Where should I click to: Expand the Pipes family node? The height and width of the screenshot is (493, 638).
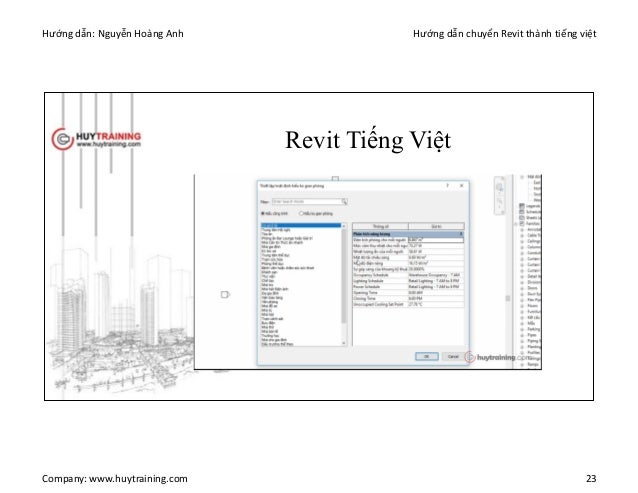[x=522, y=335]
